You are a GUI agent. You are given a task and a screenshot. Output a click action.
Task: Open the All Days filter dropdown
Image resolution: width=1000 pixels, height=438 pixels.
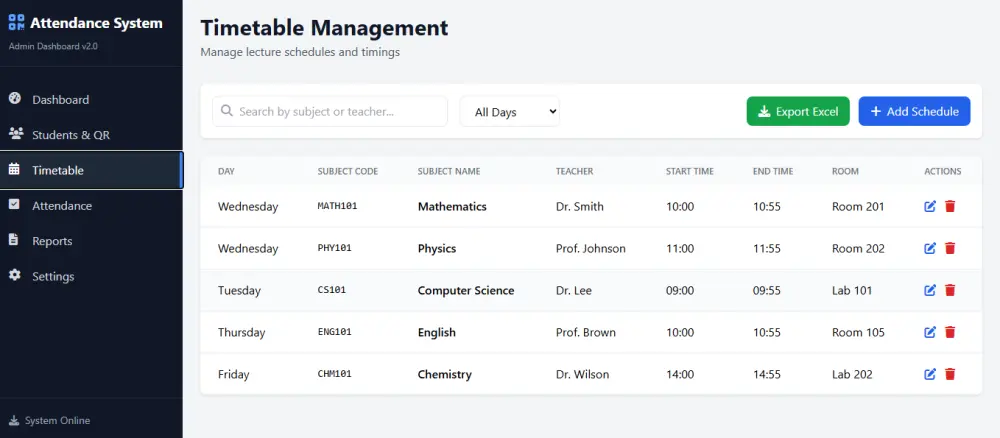[510, 112]
